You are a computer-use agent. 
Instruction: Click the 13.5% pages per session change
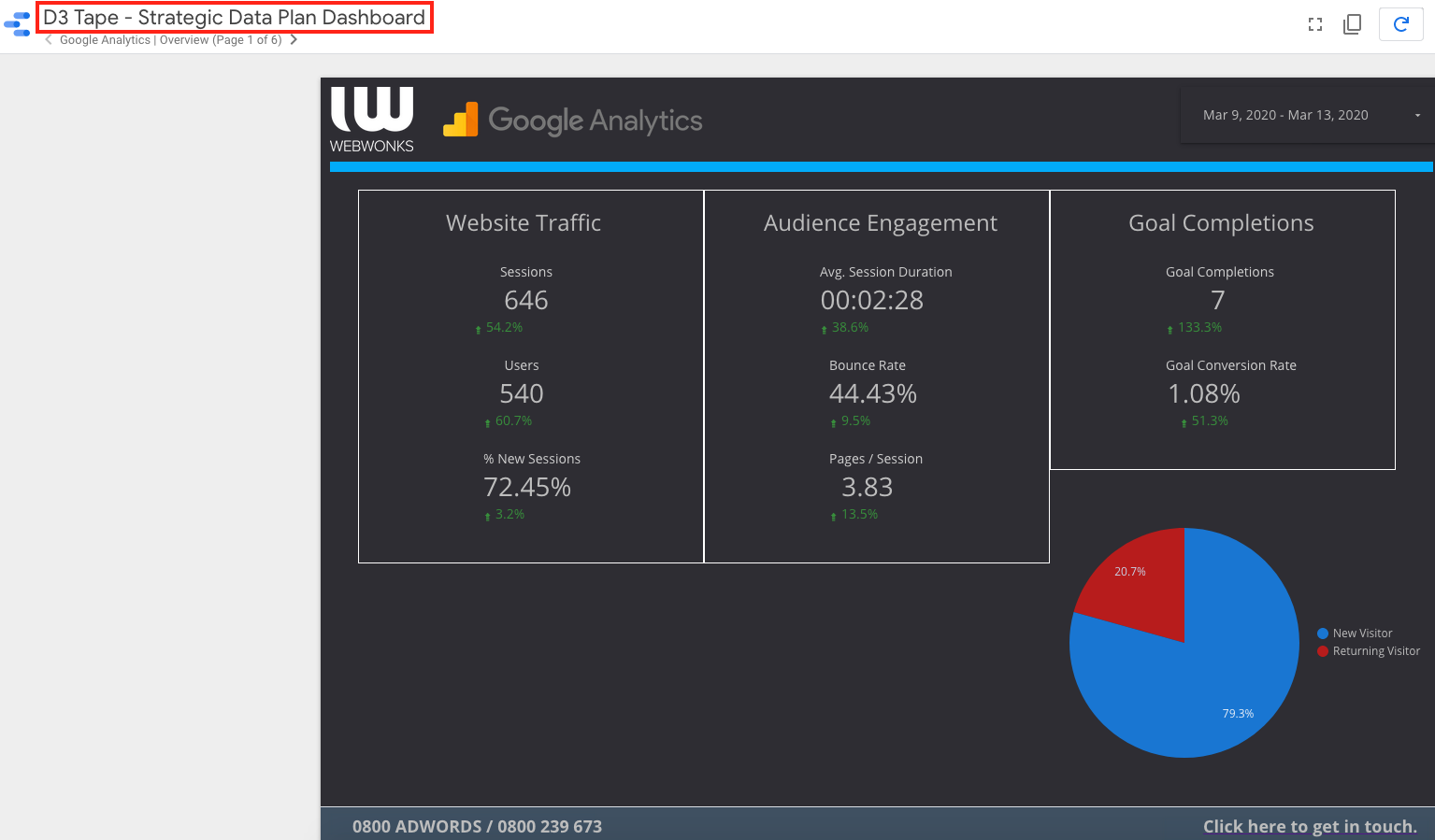click(x=854, y=515)
